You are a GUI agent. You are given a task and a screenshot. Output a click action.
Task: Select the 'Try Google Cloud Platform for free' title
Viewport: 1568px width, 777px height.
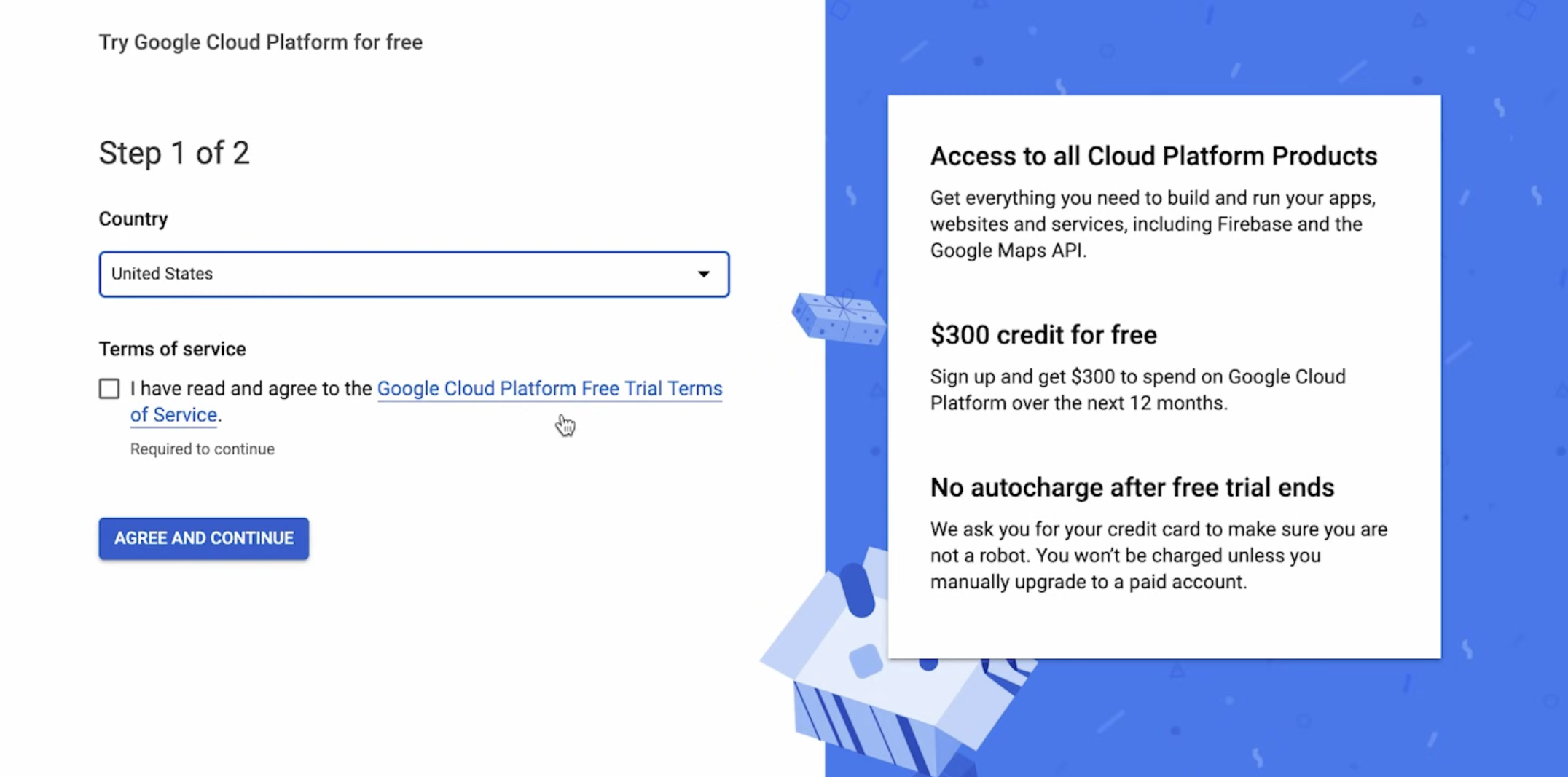click(x=261, y=42)
